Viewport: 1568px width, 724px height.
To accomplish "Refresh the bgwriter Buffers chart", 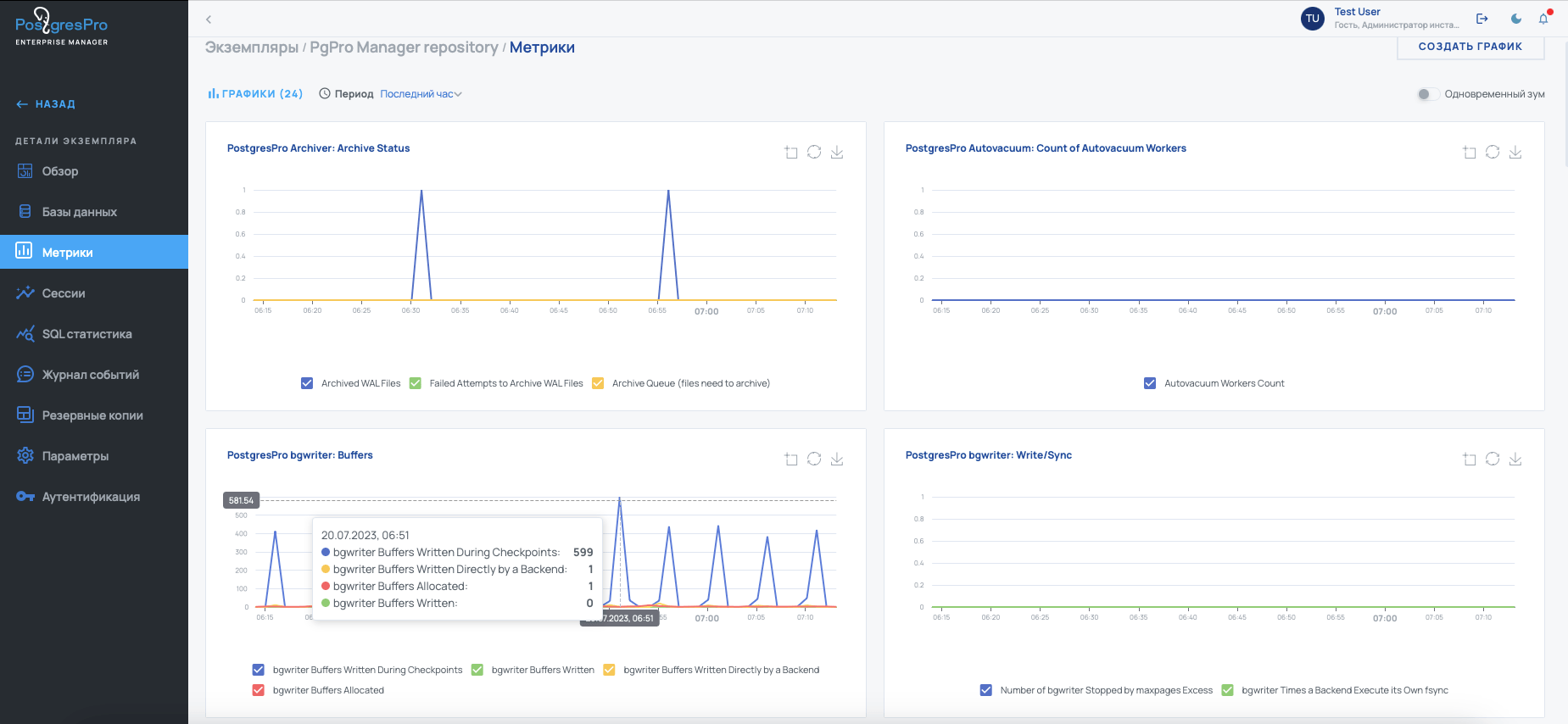I will (x=814, y=459).
